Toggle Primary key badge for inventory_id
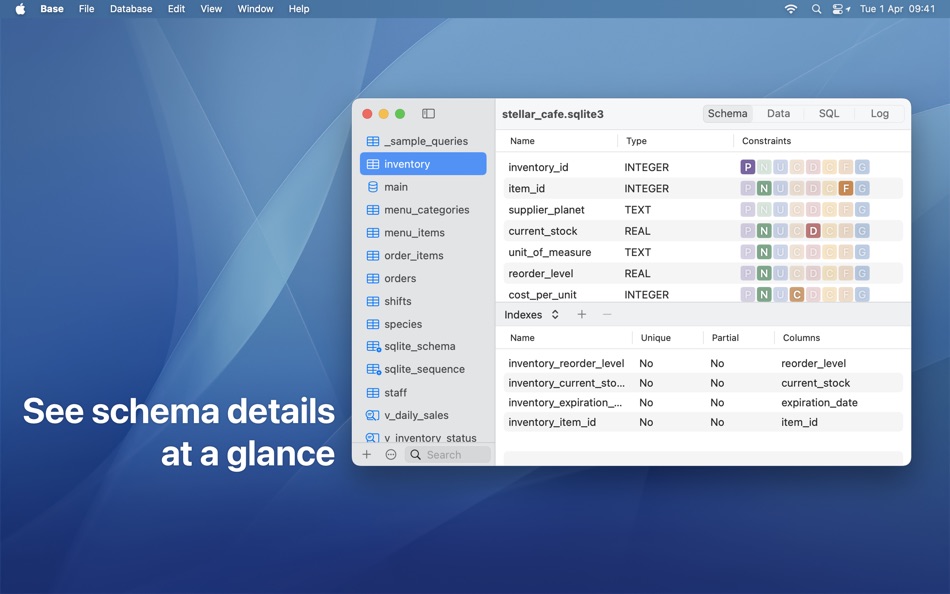 (748, 167)
